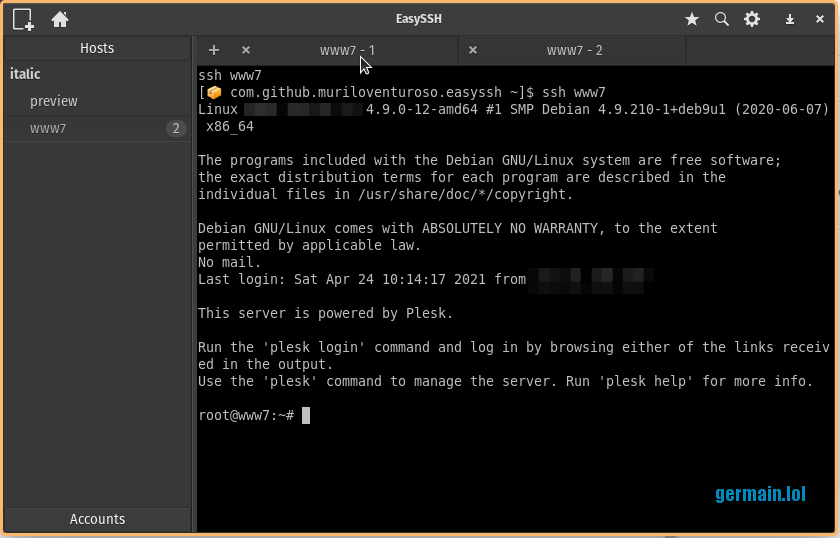
Task: Select the preview host
Action: coord(97,101)
